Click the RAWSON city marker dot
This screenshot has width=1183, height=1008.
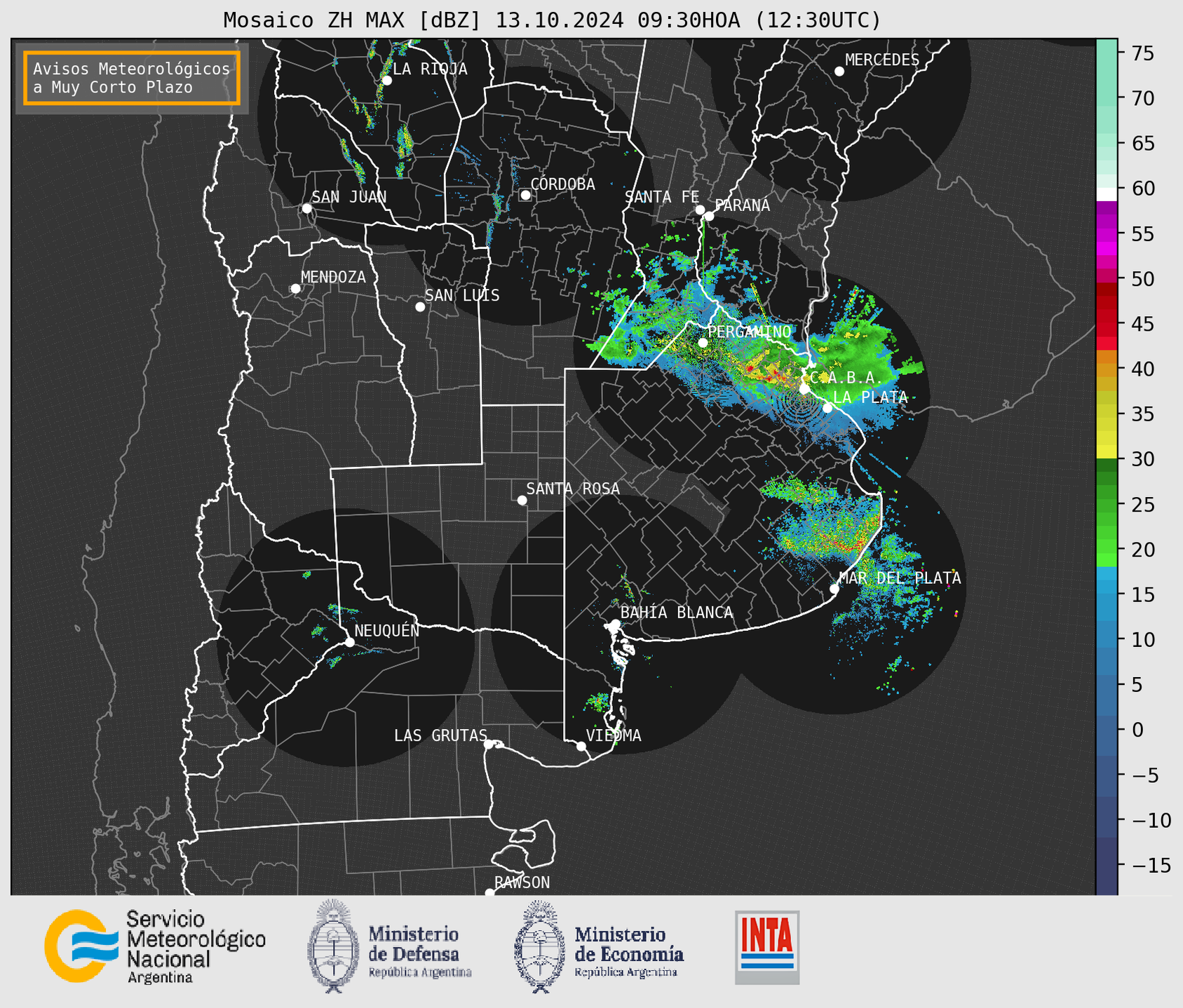pyautogui.click(x=489, y=892)
